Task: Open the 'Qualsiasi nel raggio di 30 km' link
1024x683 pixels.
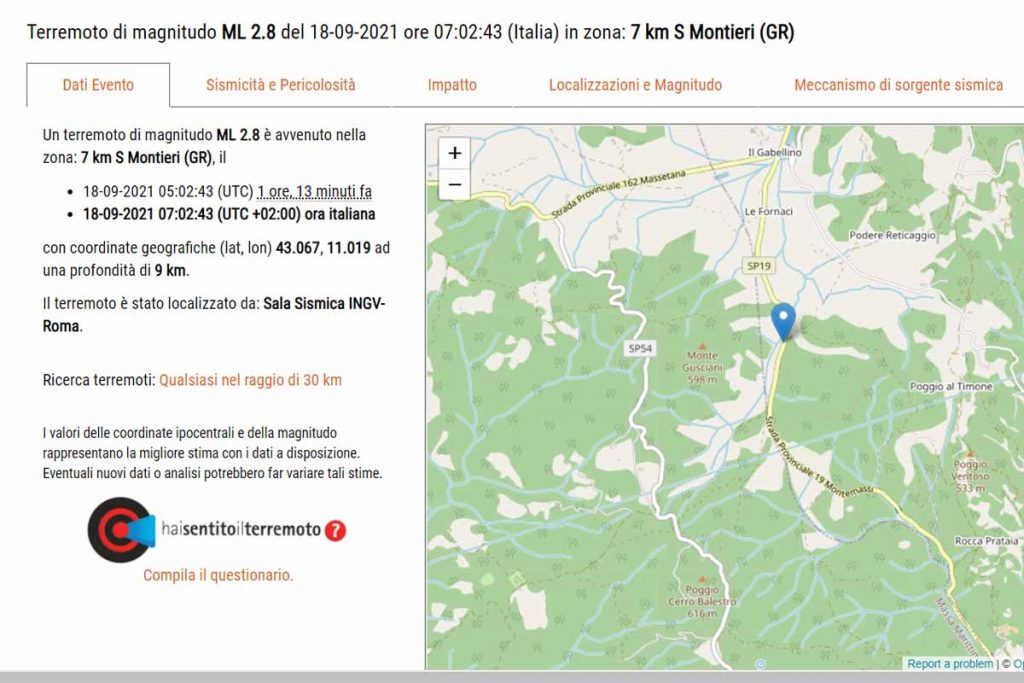Action: coord(250,380)
